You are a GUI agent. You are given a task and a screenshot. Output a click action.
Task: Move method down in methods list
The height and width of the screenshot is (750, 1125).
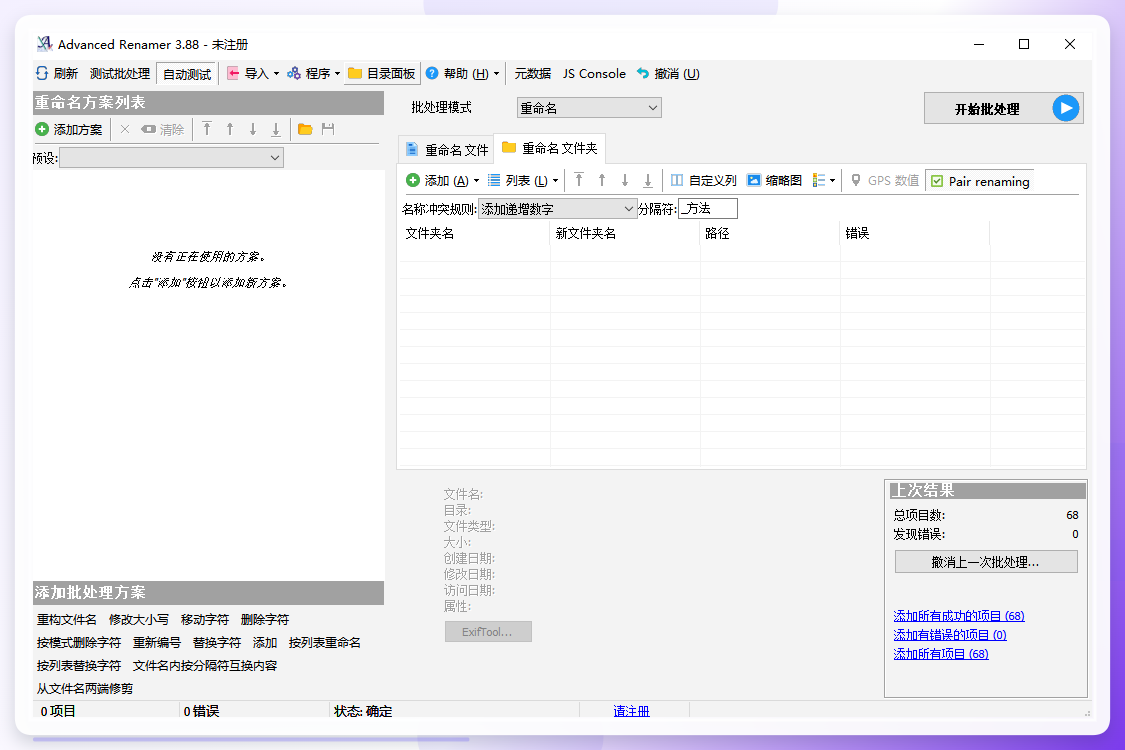pyautogui.click(x=253, y=129)
